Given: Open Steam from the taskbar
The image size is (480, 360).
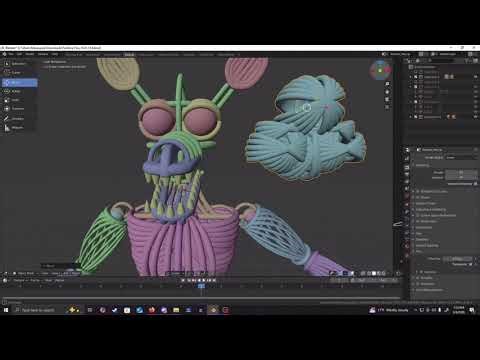Looking at the screenshot, I should [x=115, y=310].
